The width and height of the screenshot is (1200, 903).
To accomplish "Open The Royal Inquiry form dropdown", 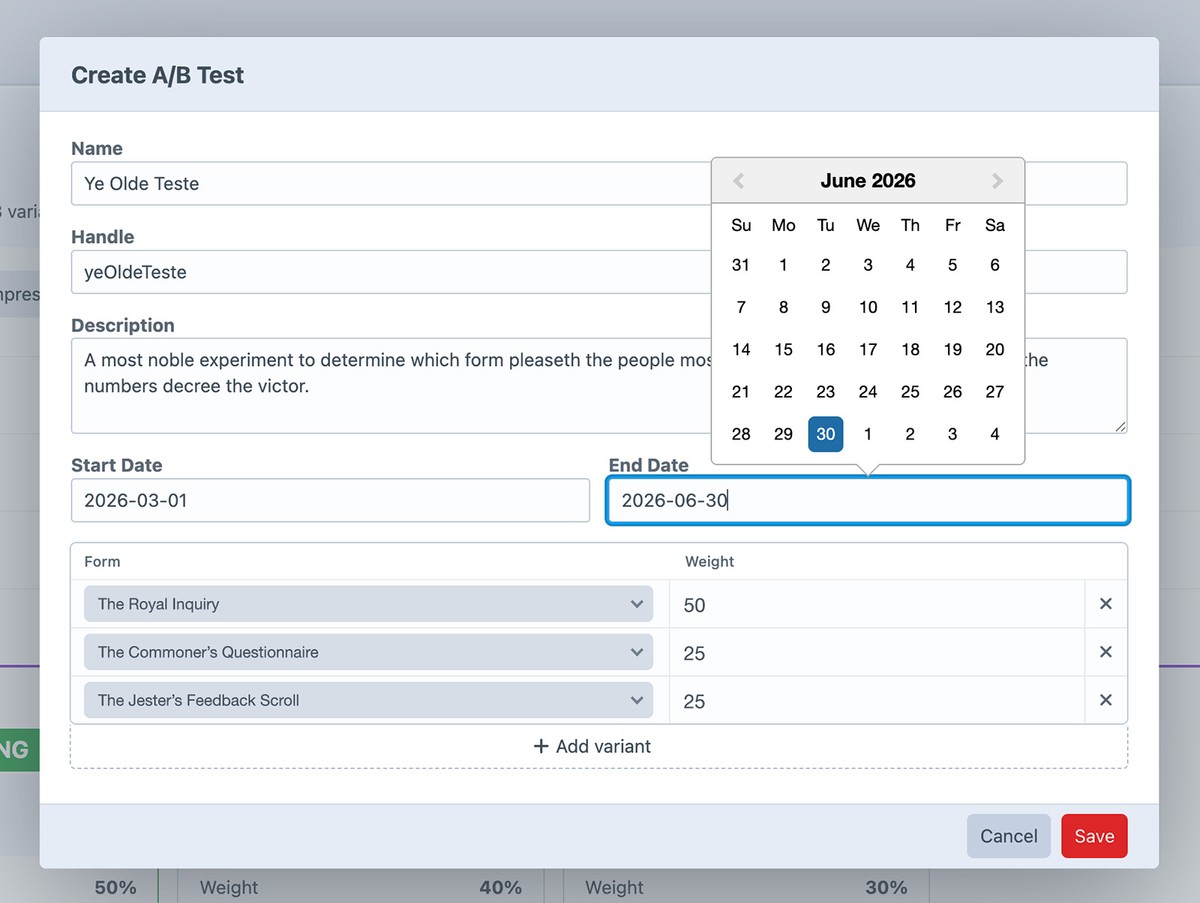I will [369, 604].
